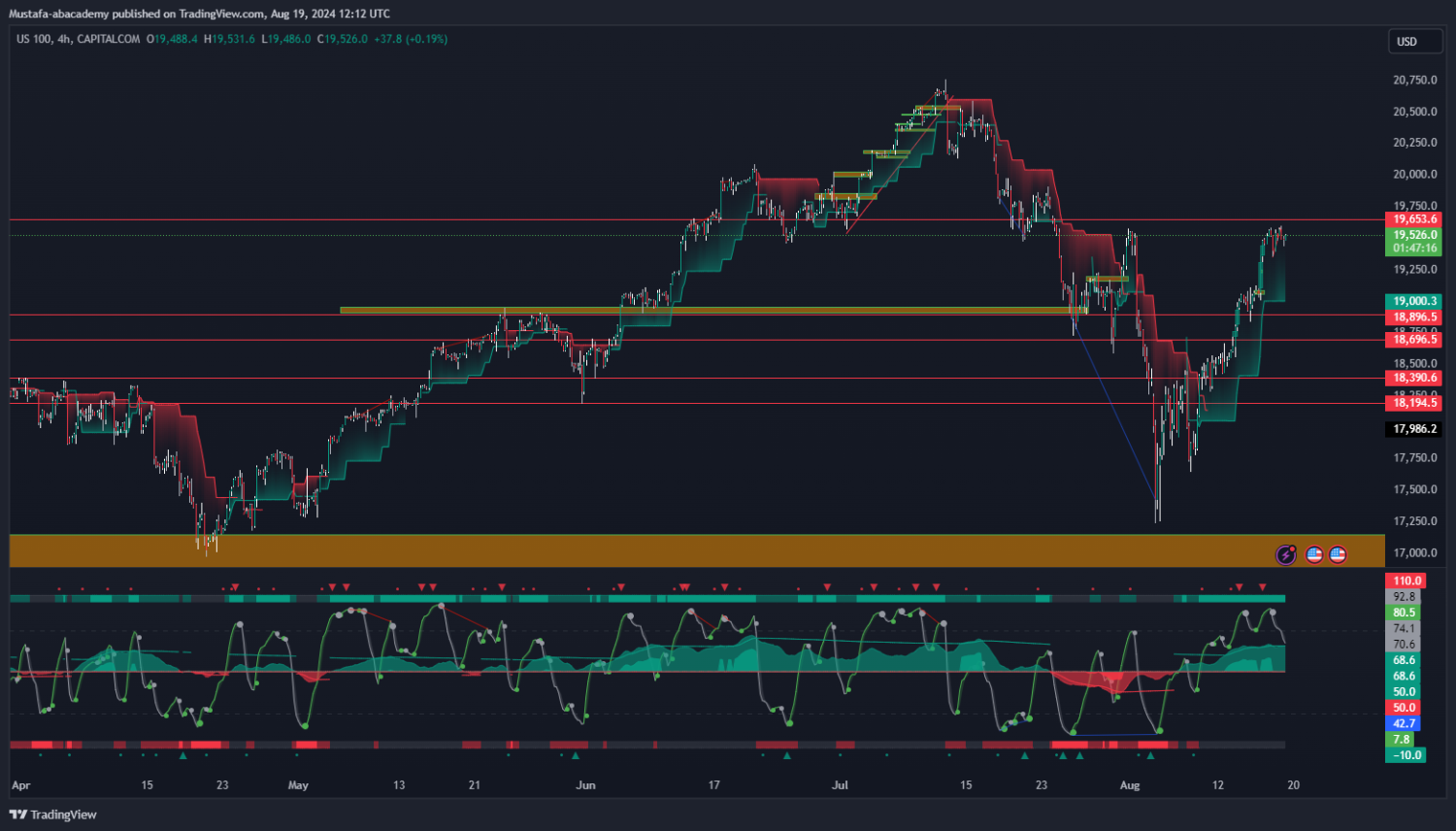Click the Jul date label on time axis
Image resolution: width=1456 pixels, height=831 pixels.
point(840,785)
